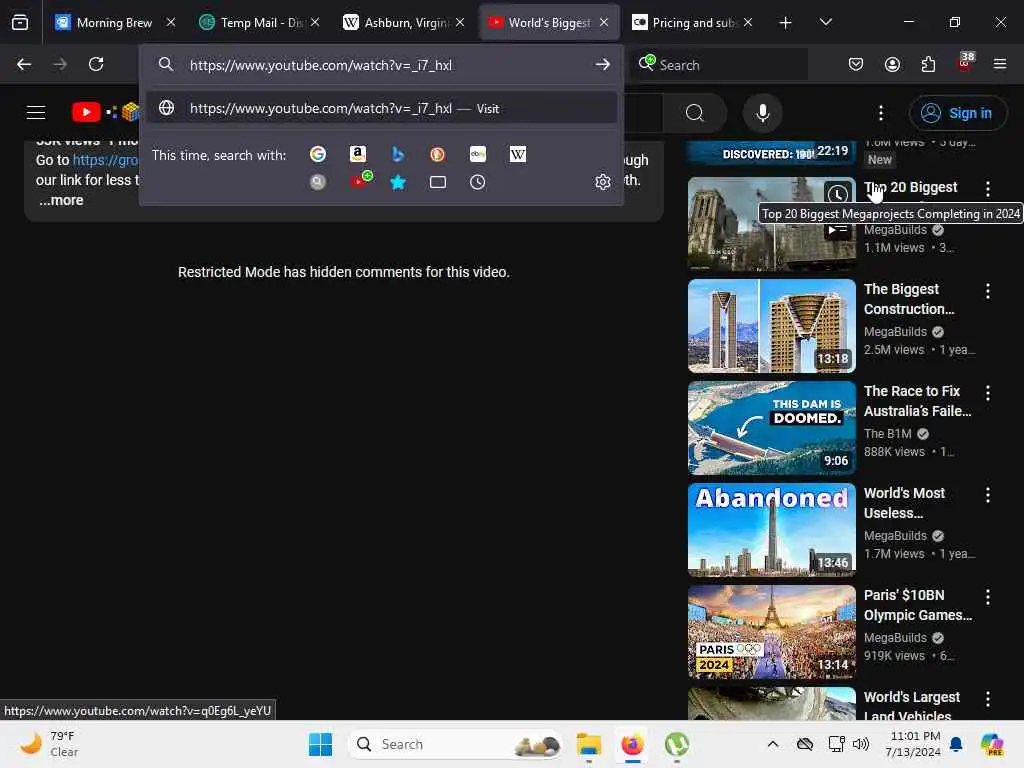Open the Top 20 Biggest video title
The image size is (1024, 768).
(910, 187)
